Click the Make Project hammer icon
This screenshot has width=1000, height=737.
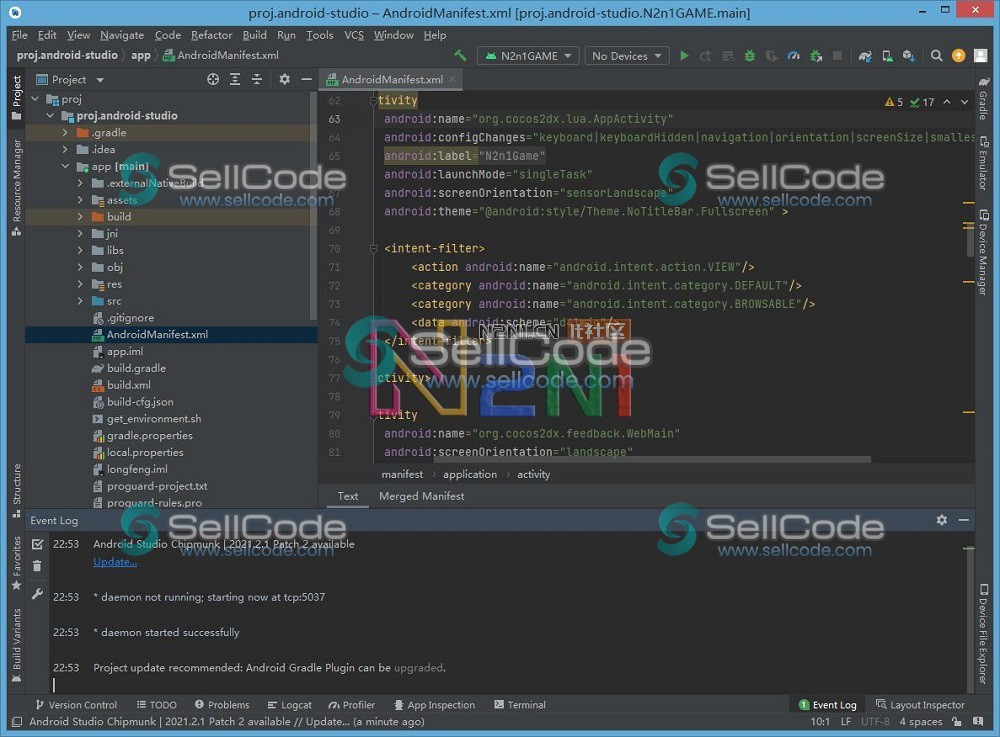click(x=460, y=56)
